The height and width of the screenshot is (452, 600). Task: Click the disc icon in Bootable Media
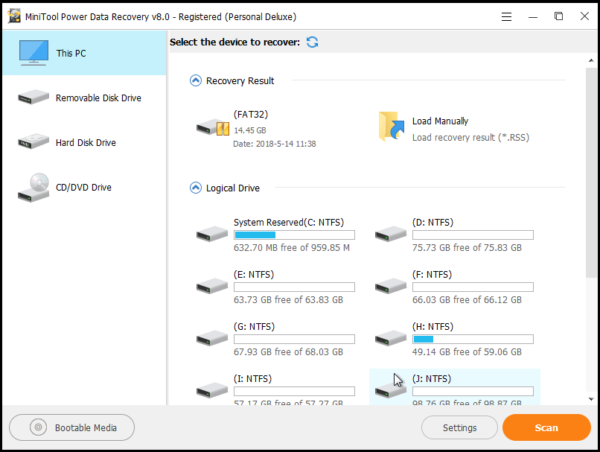click(38, 427)
